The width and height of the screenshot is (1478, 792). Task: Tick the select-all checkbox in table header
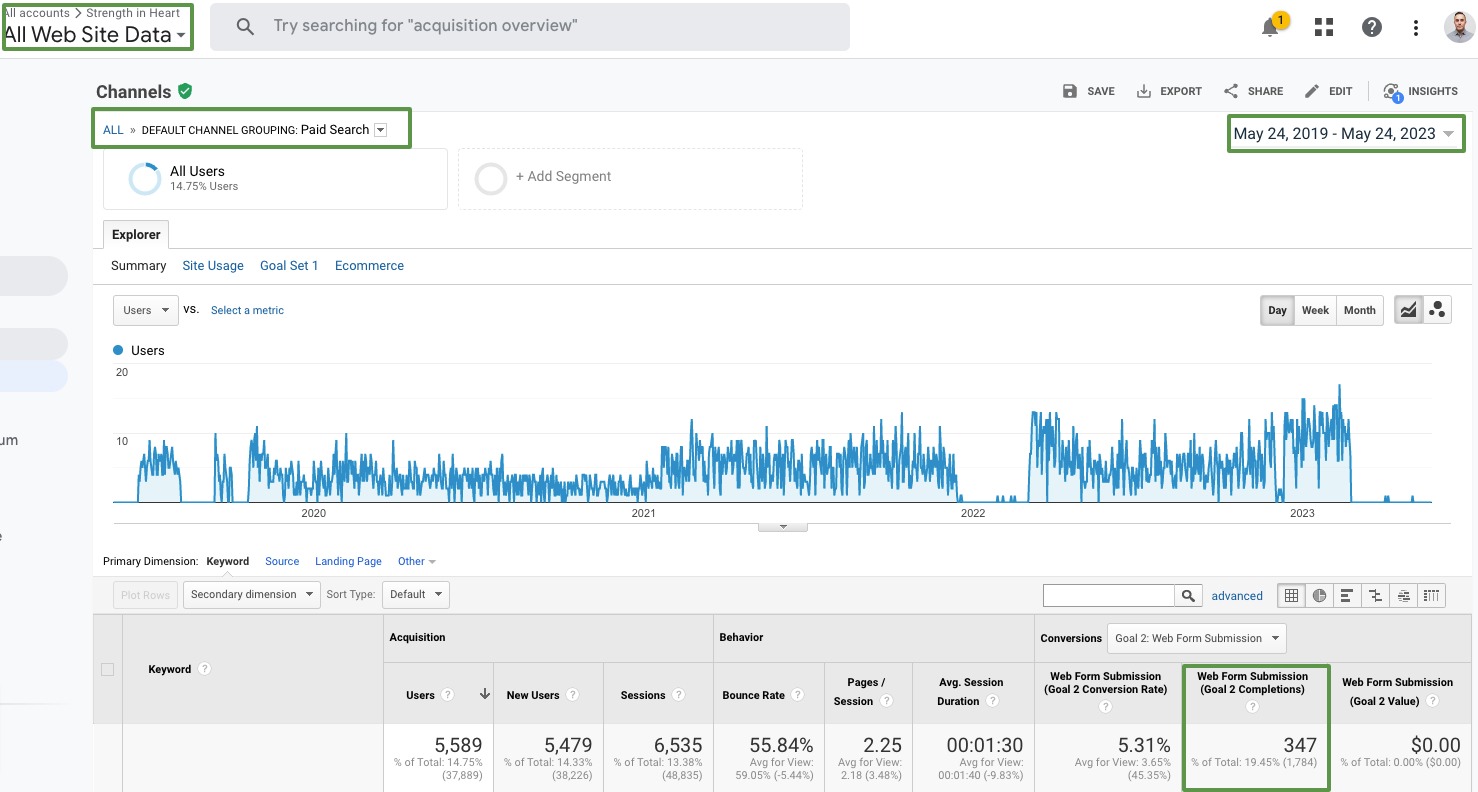(x=108, y=669)
